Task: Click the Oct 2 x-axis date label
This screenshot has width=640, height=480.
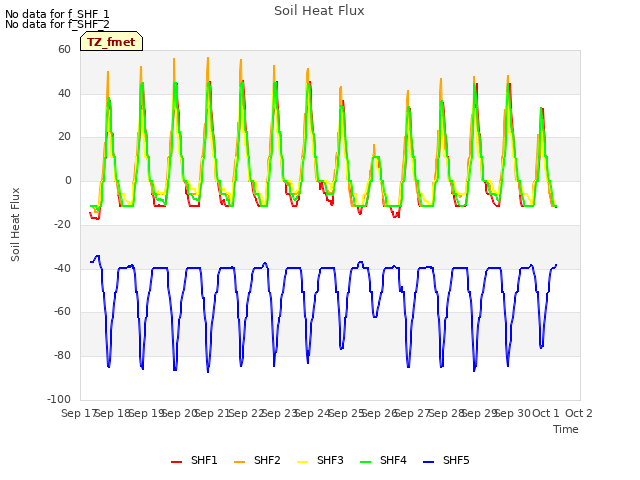Action: click(579, 413)
